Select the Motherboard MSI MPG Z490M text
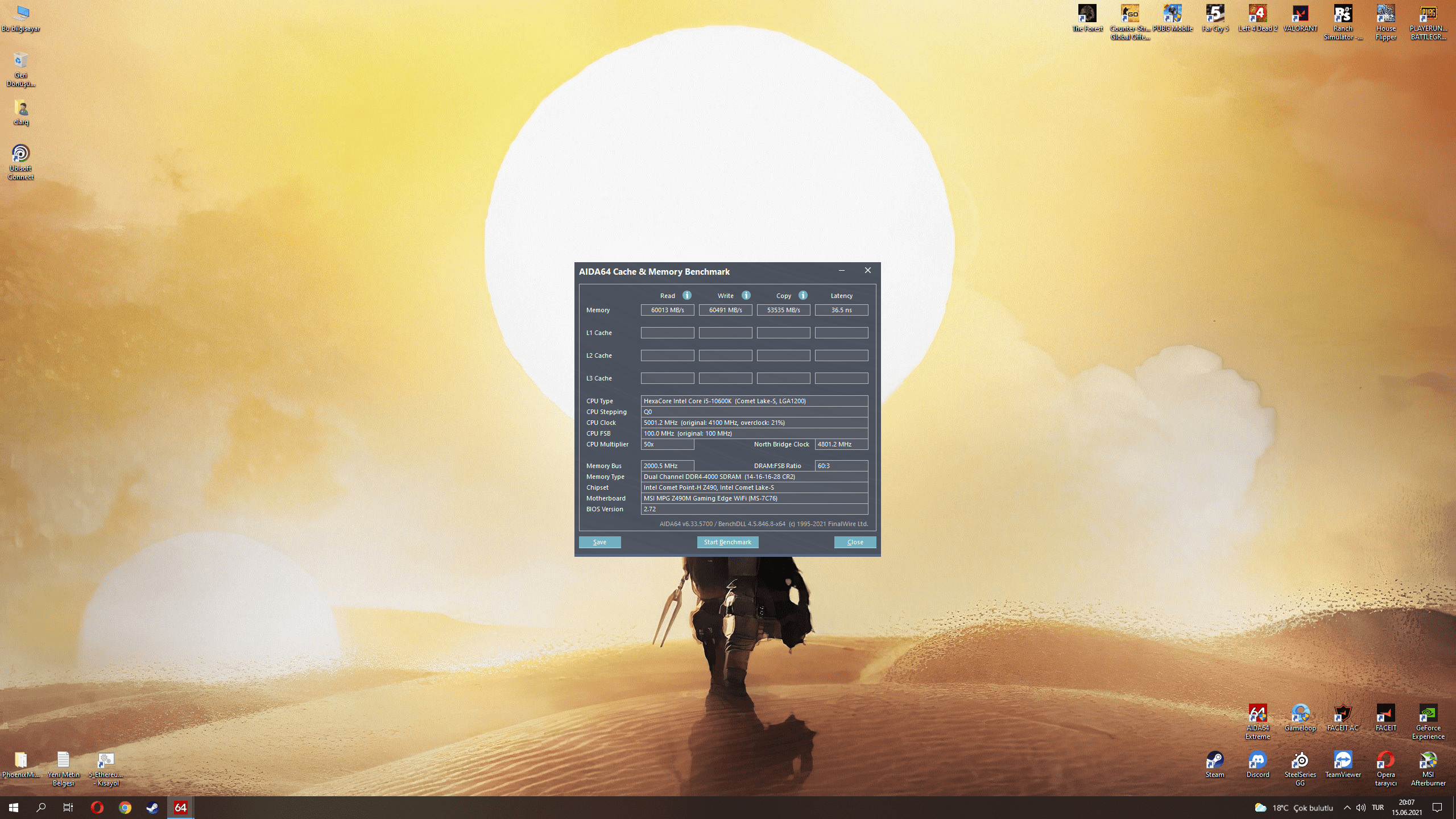Image resolution: width=1456 pixels, height=819 pixels. point(755,498)
